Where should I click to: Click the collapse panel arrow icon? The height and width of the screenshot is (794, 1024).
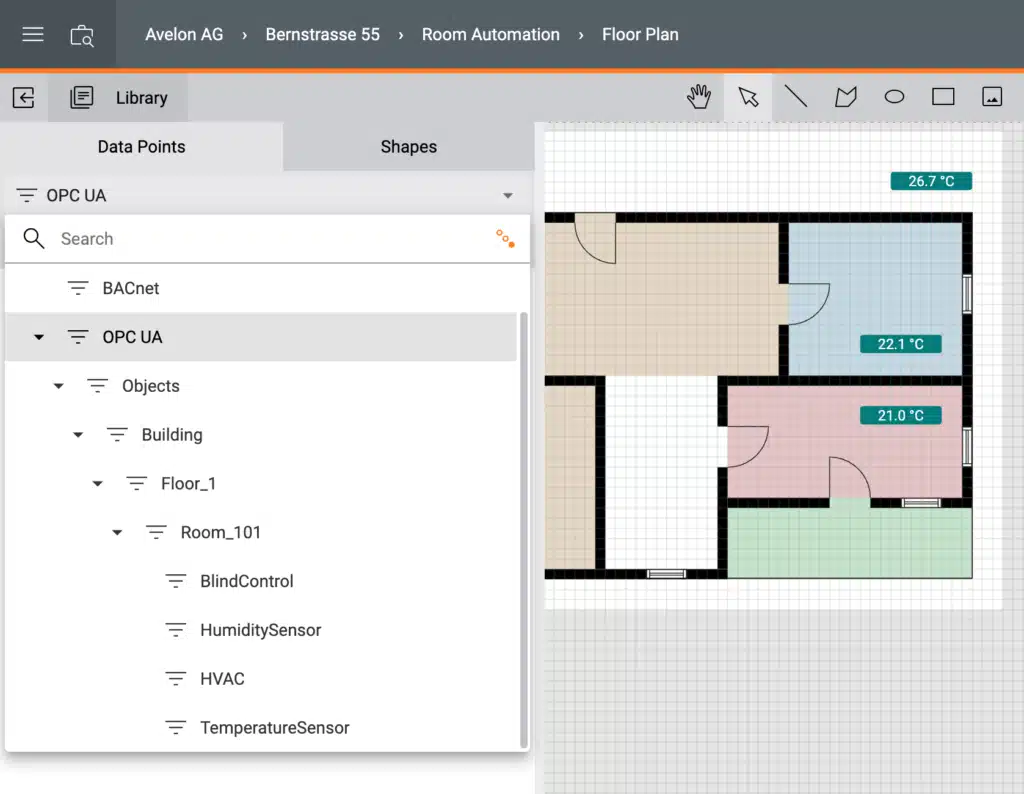tap(24, 97)
